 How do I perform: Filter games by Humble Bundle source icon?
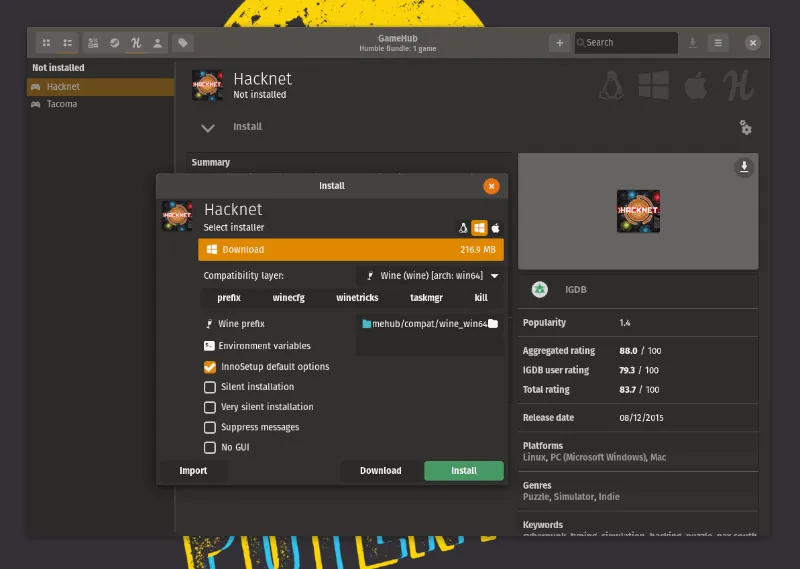[135, 43]
